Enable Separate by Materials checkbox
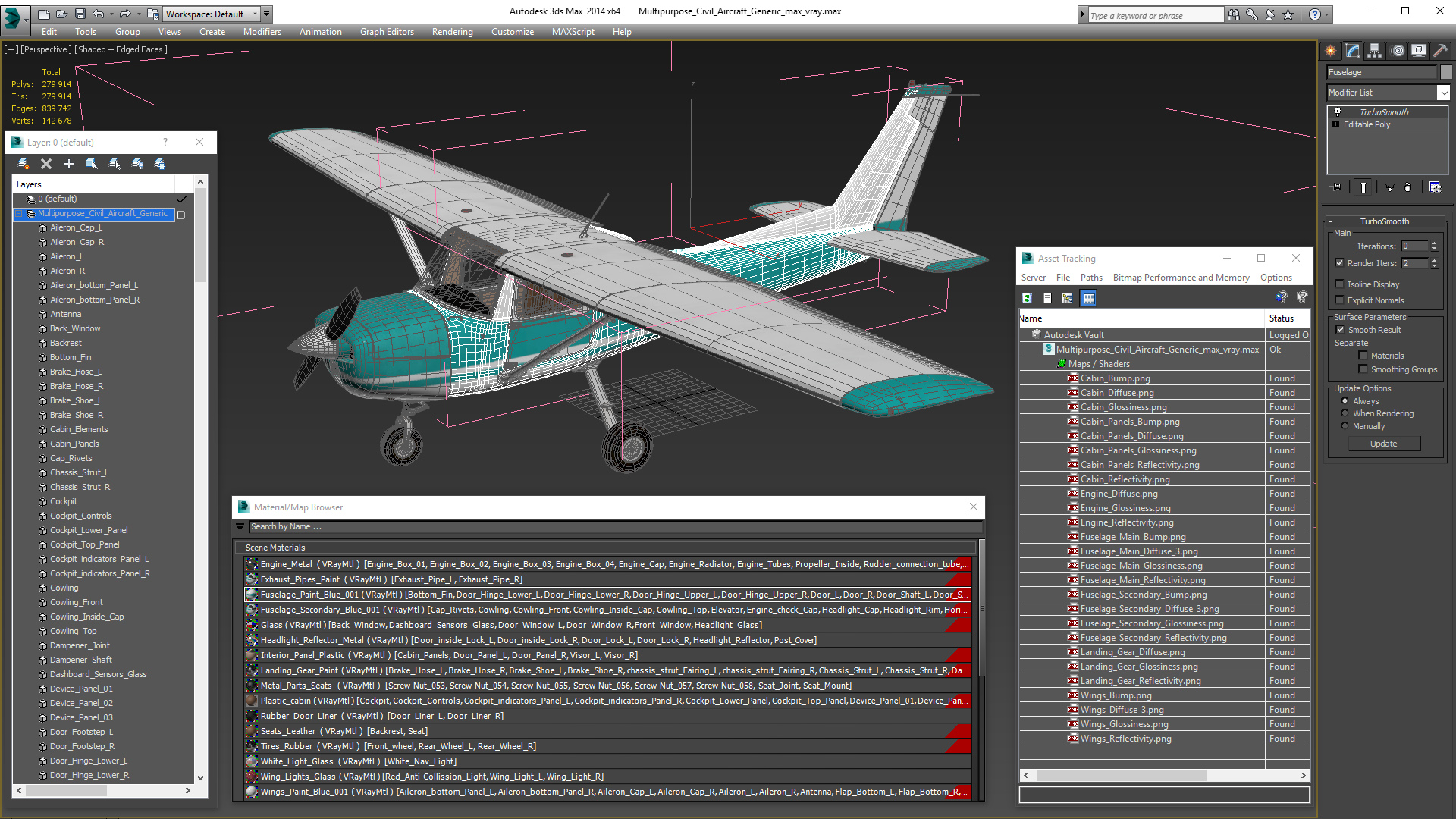This screenshot has height=819, width=1456. click(1363, 356)
